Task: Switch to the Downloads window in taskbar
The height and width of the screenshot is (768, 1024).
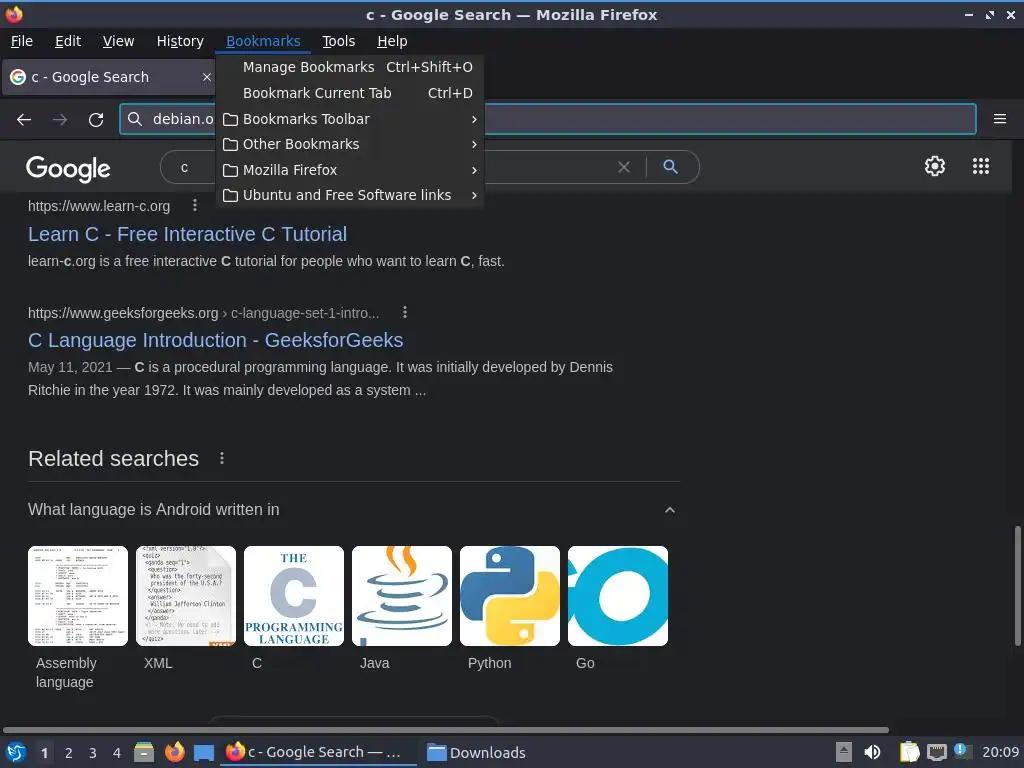Action: coord(476,753)
